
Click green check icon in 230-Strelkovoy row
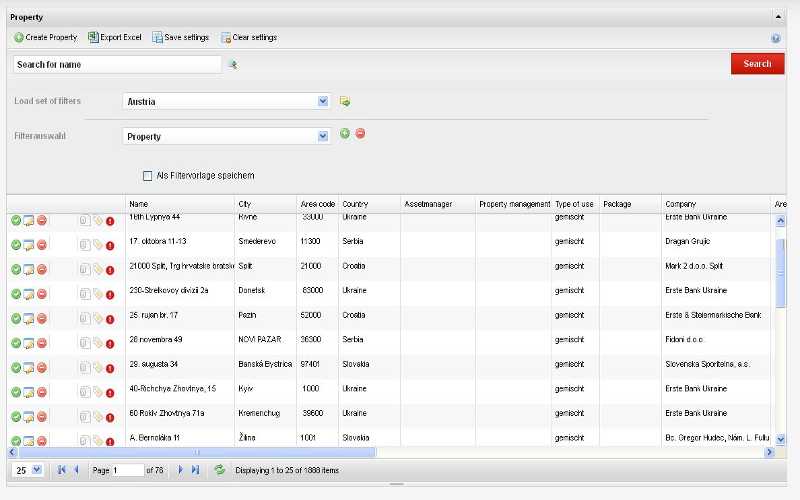pos(16,294)
